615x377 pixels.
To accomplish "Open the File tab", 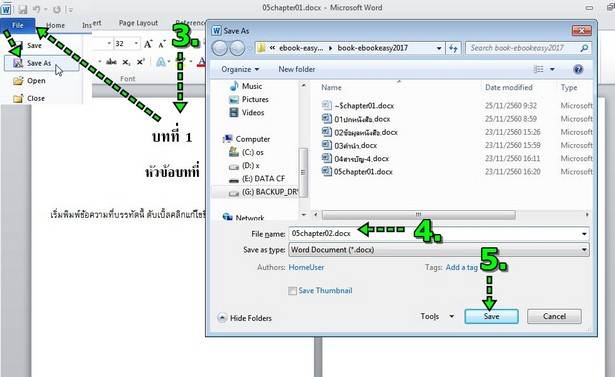I will (18, 25).
